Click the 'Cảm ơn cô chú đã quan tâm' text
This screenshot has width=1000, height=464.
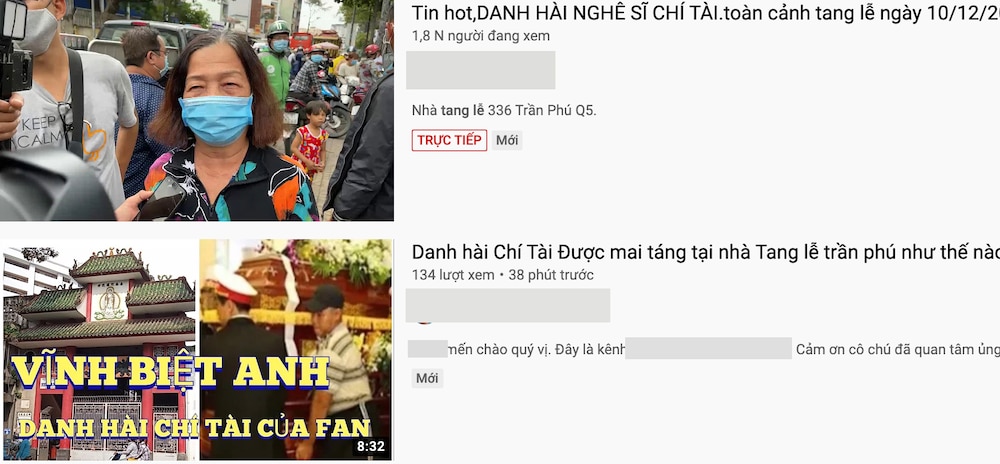pyautogui.click(x=897, y=349)
